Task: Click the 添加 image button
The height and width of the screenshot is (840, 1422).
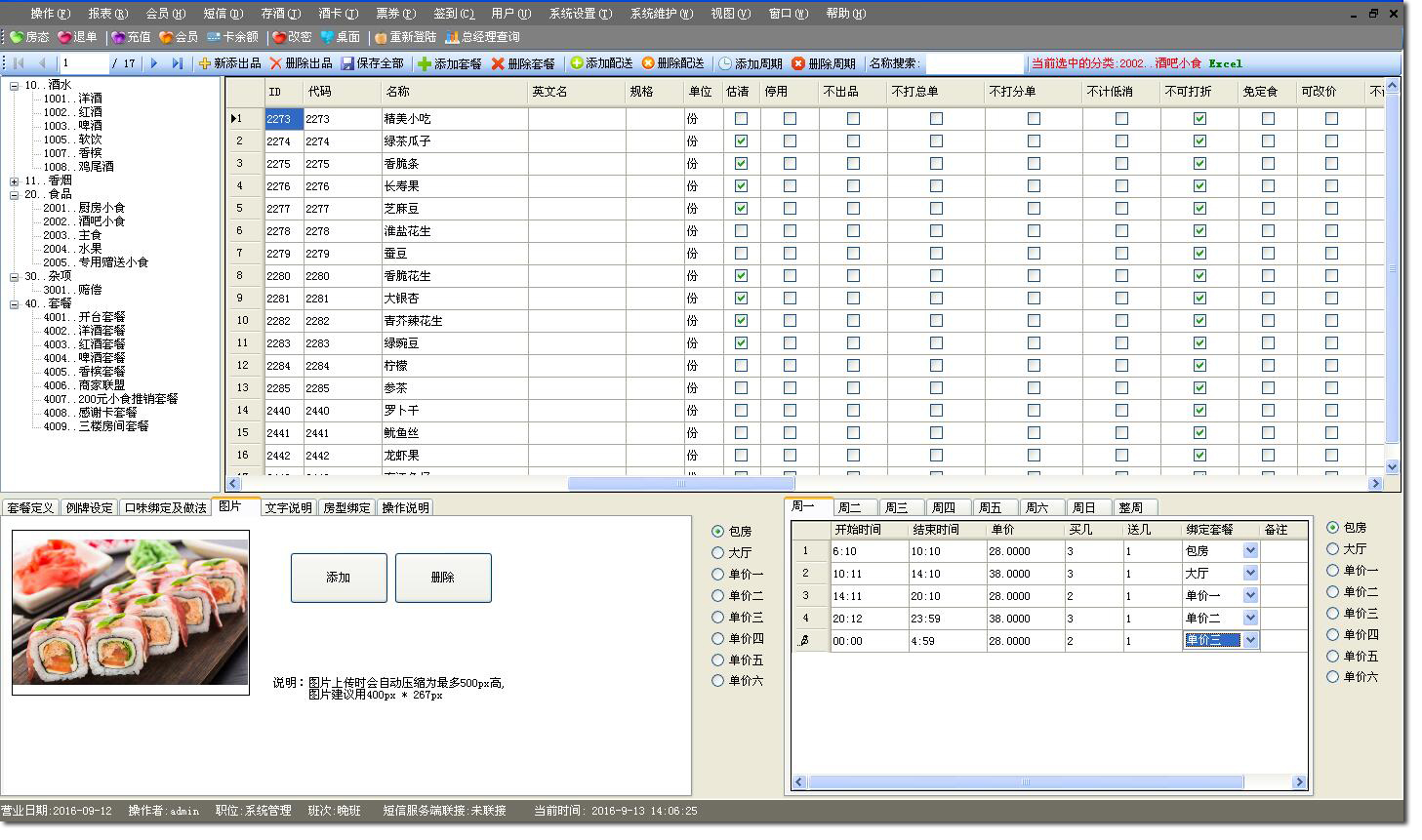Action: (339, 578)
